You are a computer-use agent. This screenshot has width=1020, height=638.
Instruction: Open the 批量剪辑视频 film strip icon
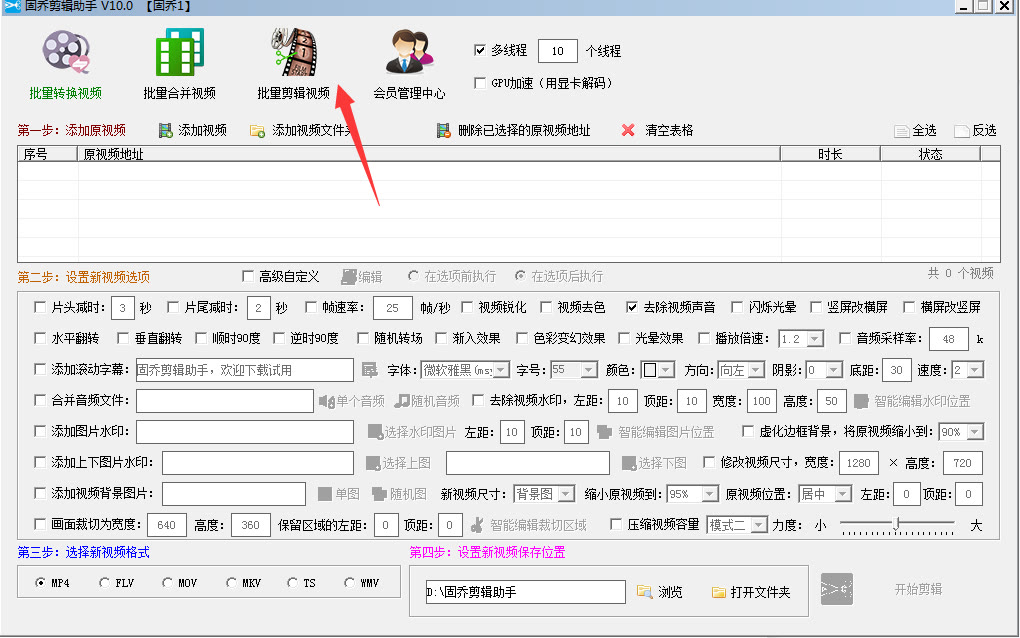point(294,51)
